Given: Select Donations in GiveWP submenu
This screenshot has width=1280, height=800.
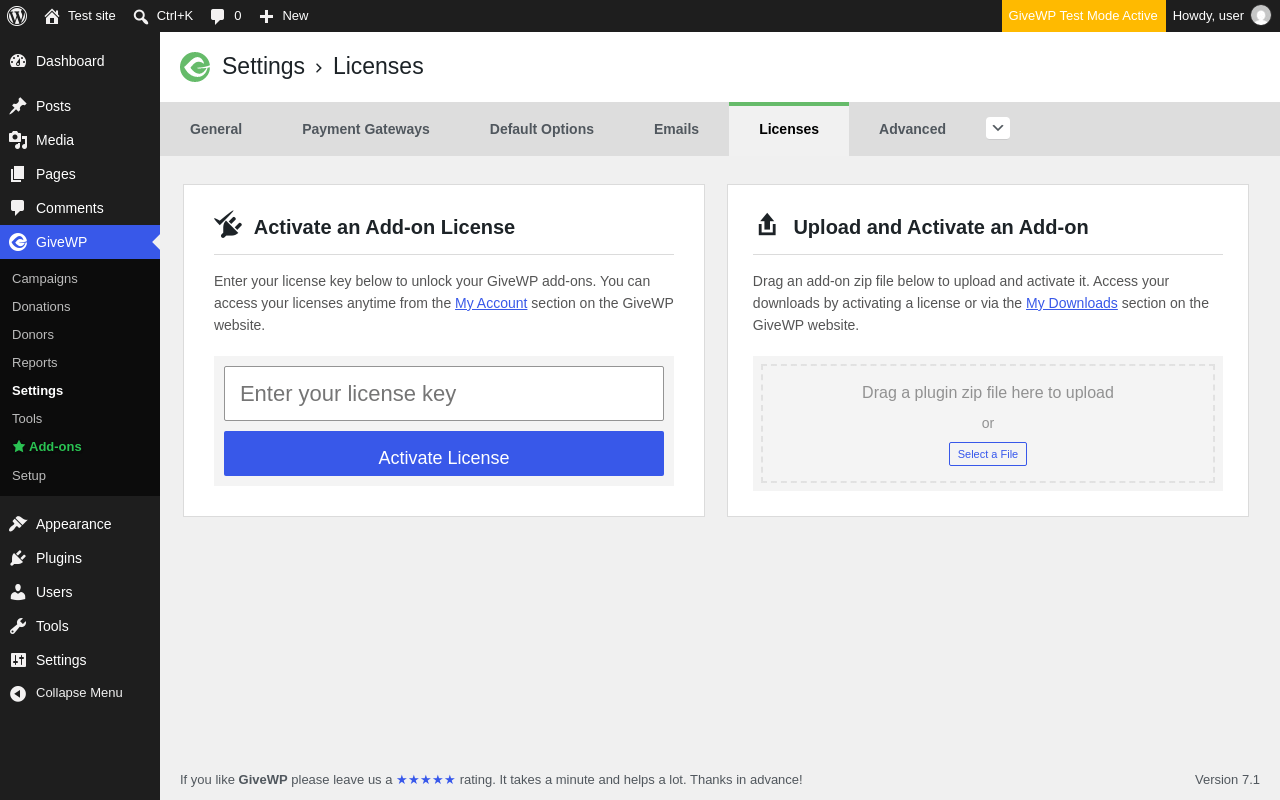Looking at the screenshot, I should [41, 307].
